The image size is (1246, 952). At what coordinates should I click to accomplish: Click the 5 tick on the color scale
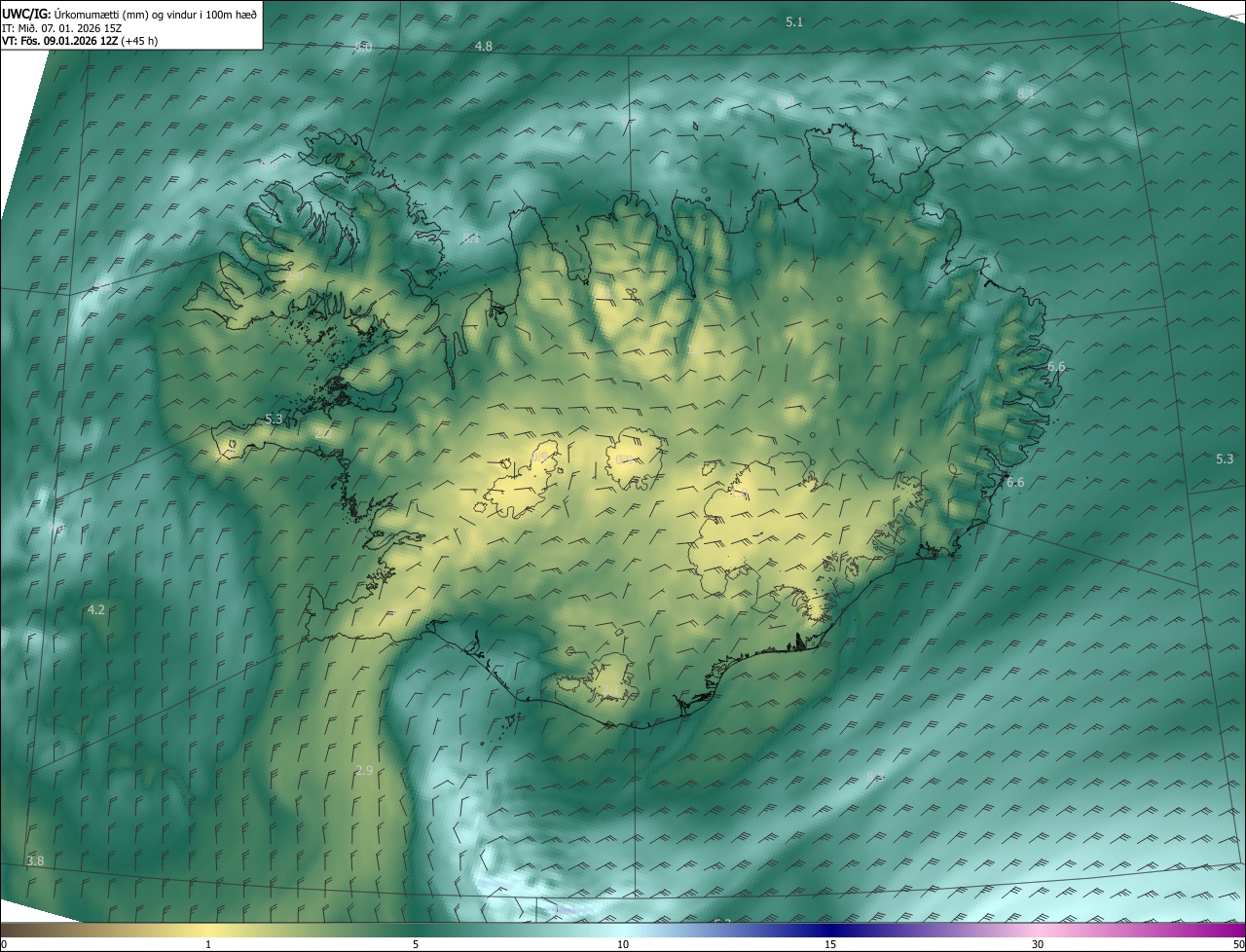point(416,944)
